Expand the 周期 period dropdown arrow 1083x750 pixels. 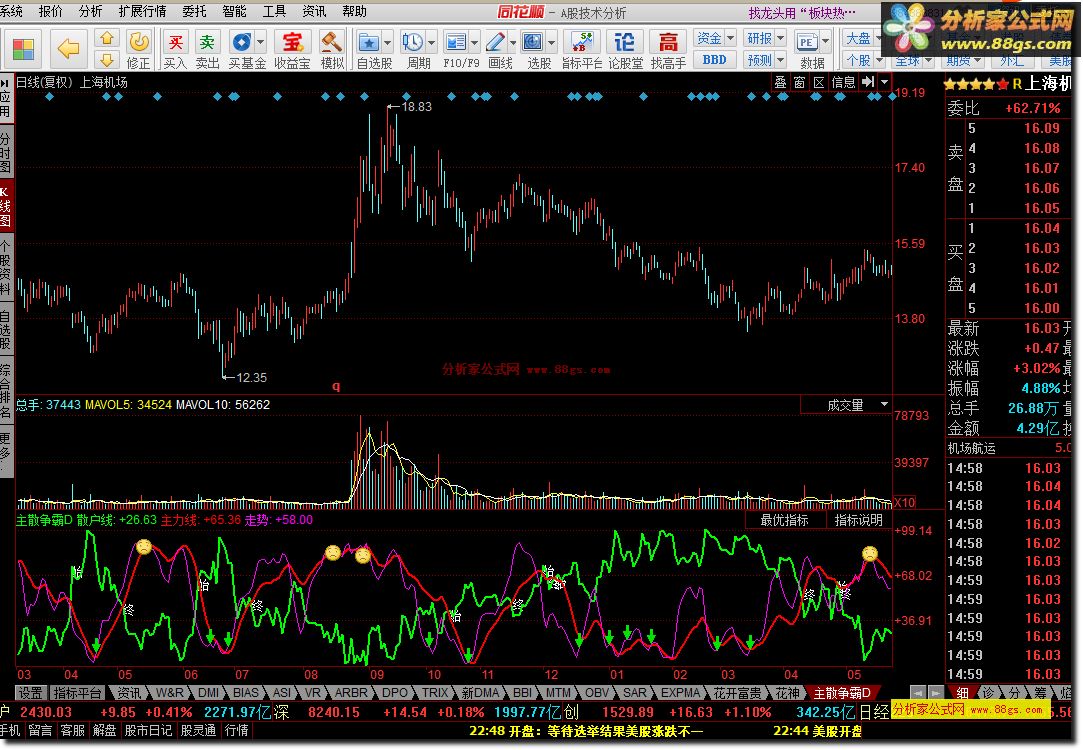point(432,43)
